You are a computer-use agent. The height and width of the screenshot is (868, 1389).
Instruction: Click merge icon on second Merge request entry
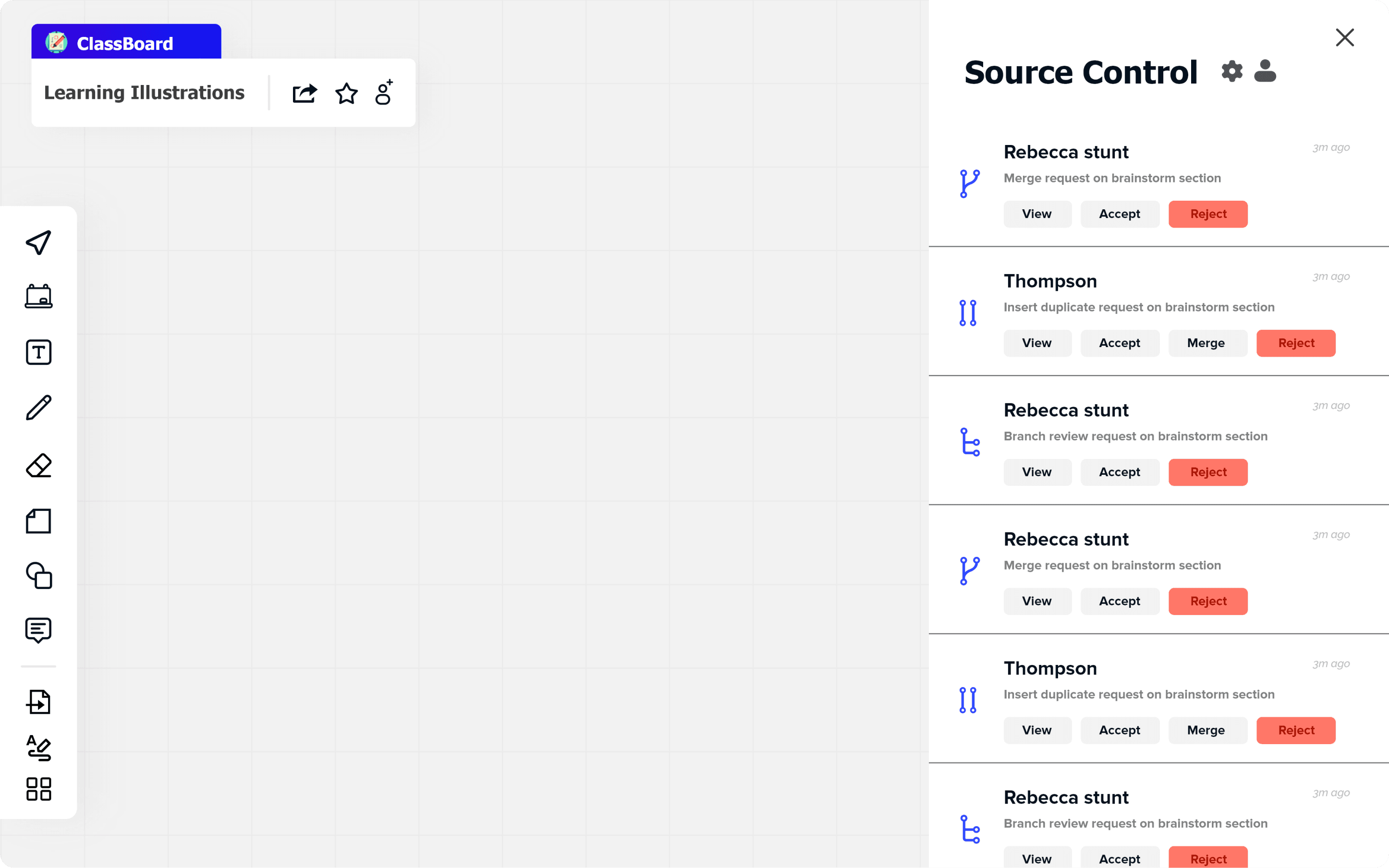970,571
